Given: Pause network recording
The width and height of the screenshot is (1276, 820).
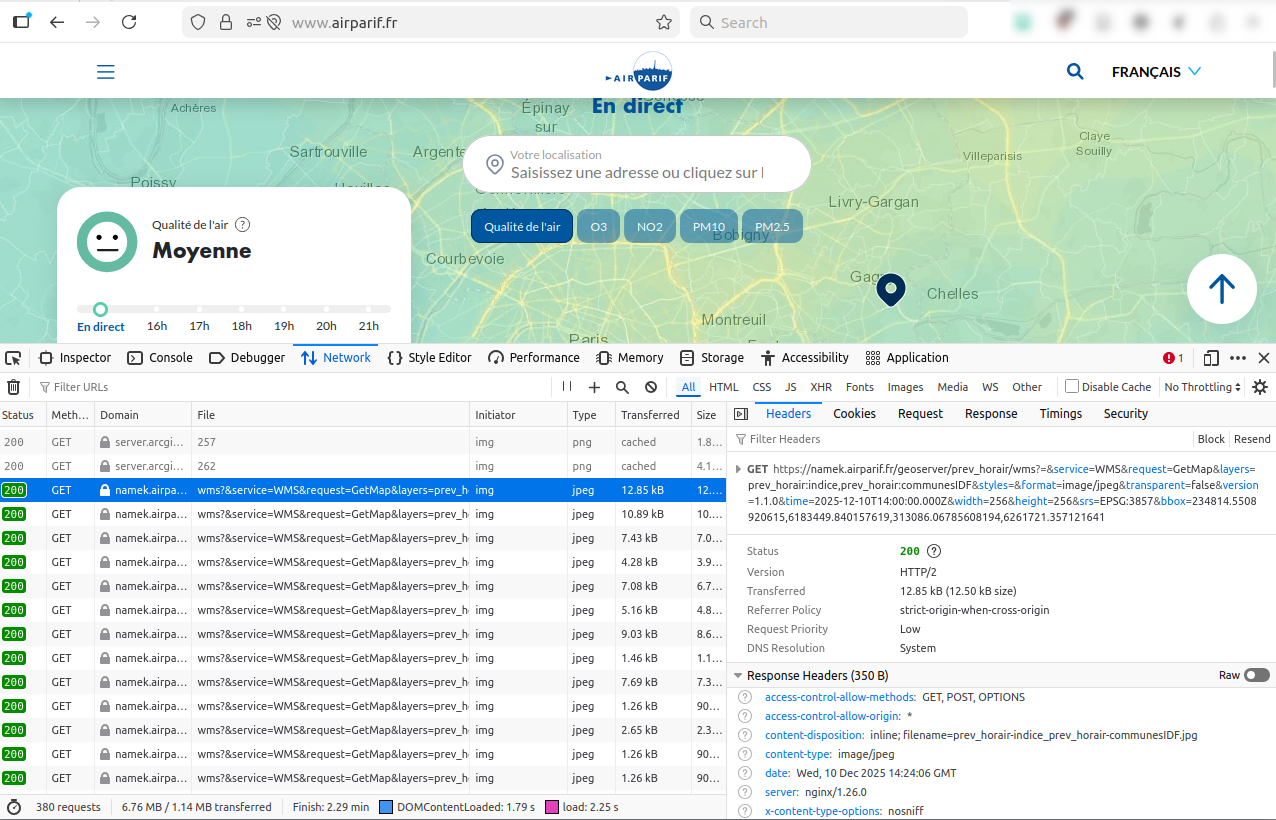Looking at the screenshot, I should pos(567,387).
